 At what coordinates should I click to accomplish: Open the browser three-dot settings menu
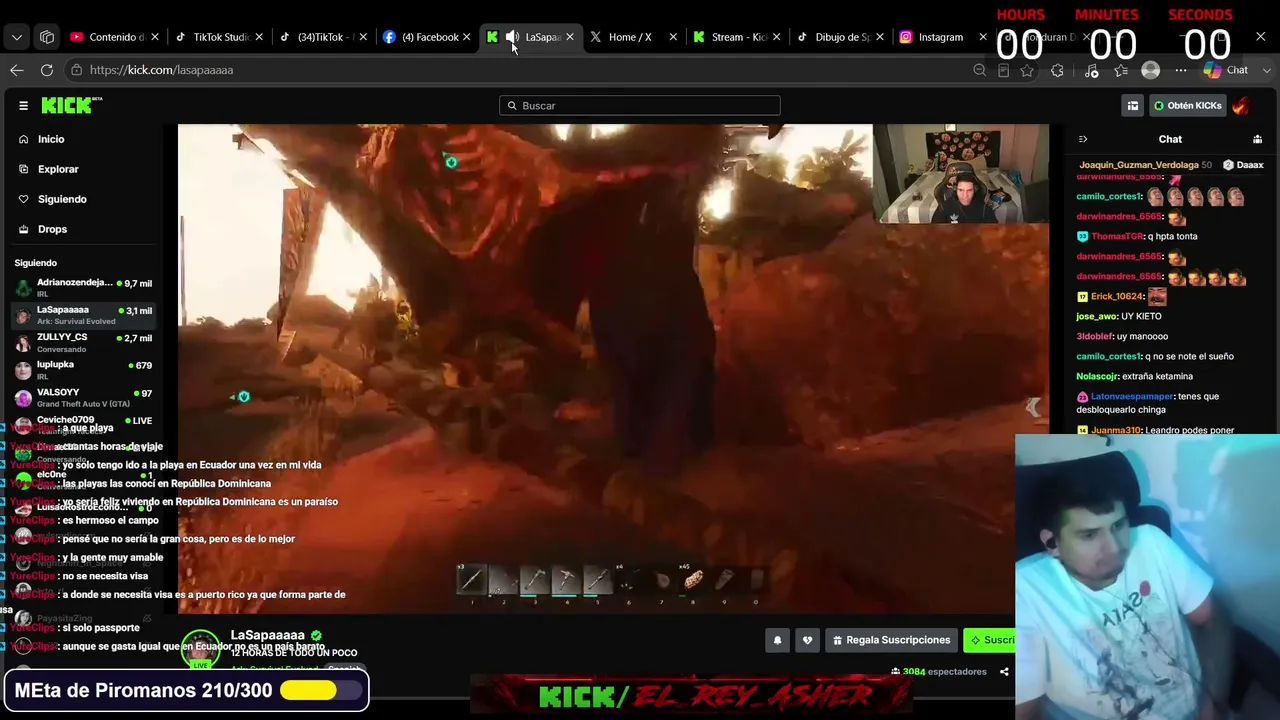(1181, 70)
